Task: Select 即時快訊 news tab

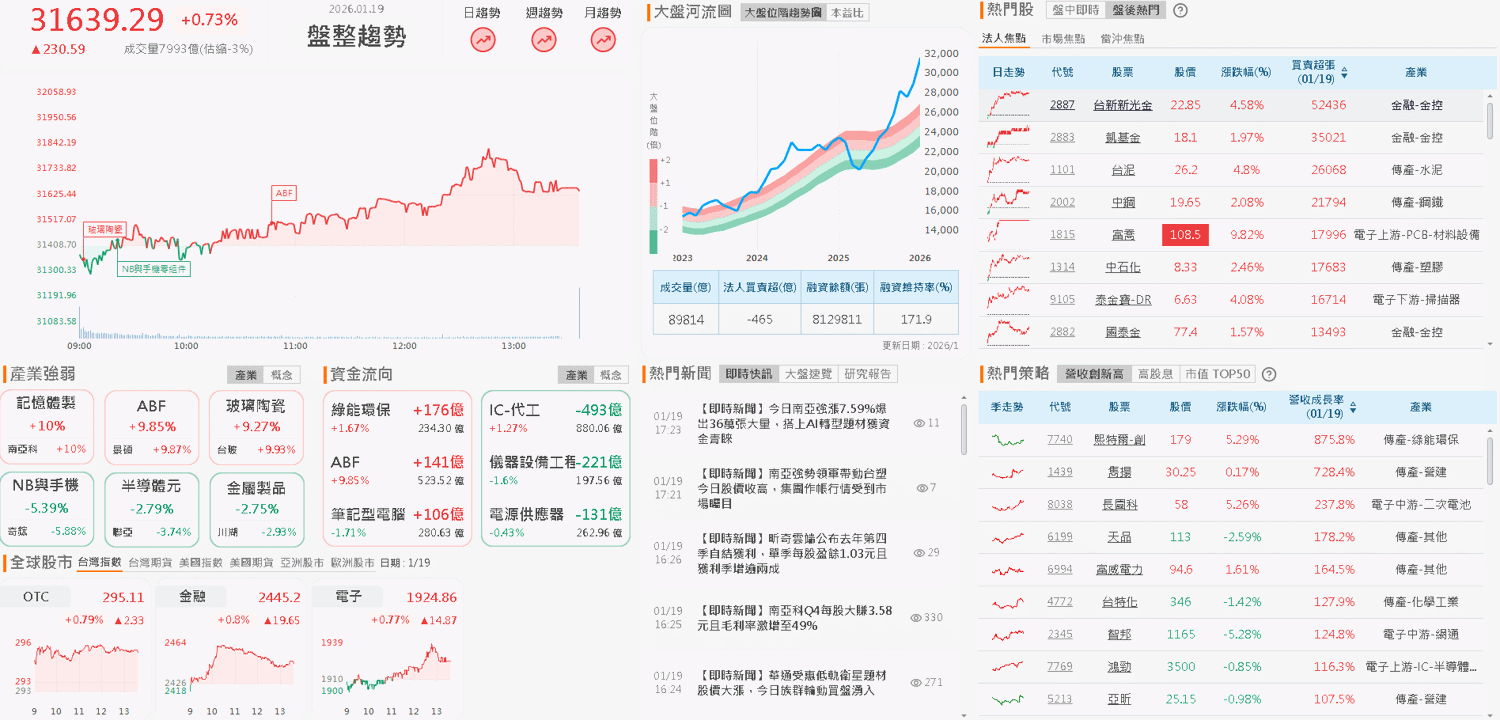Action: tap(750, 374)
